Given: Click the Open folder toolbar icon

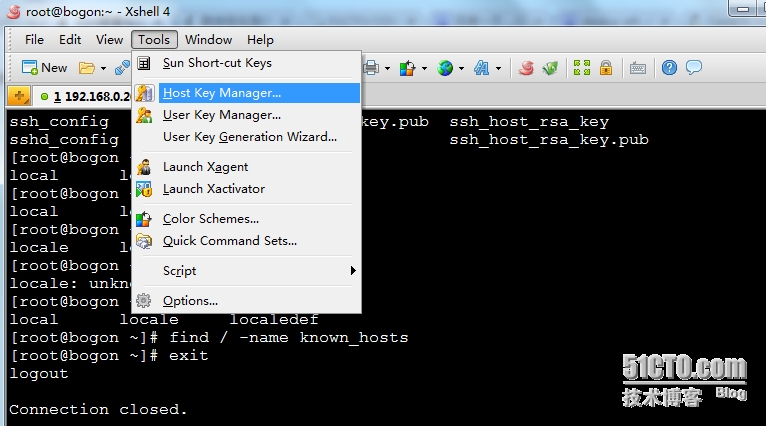Looking at the screenshot, I should coord(87,68).
